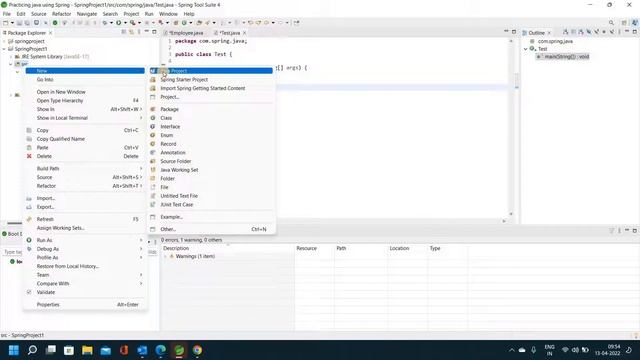
Task: Expand the Compare With submenu
Action: (x=85, y=284)
